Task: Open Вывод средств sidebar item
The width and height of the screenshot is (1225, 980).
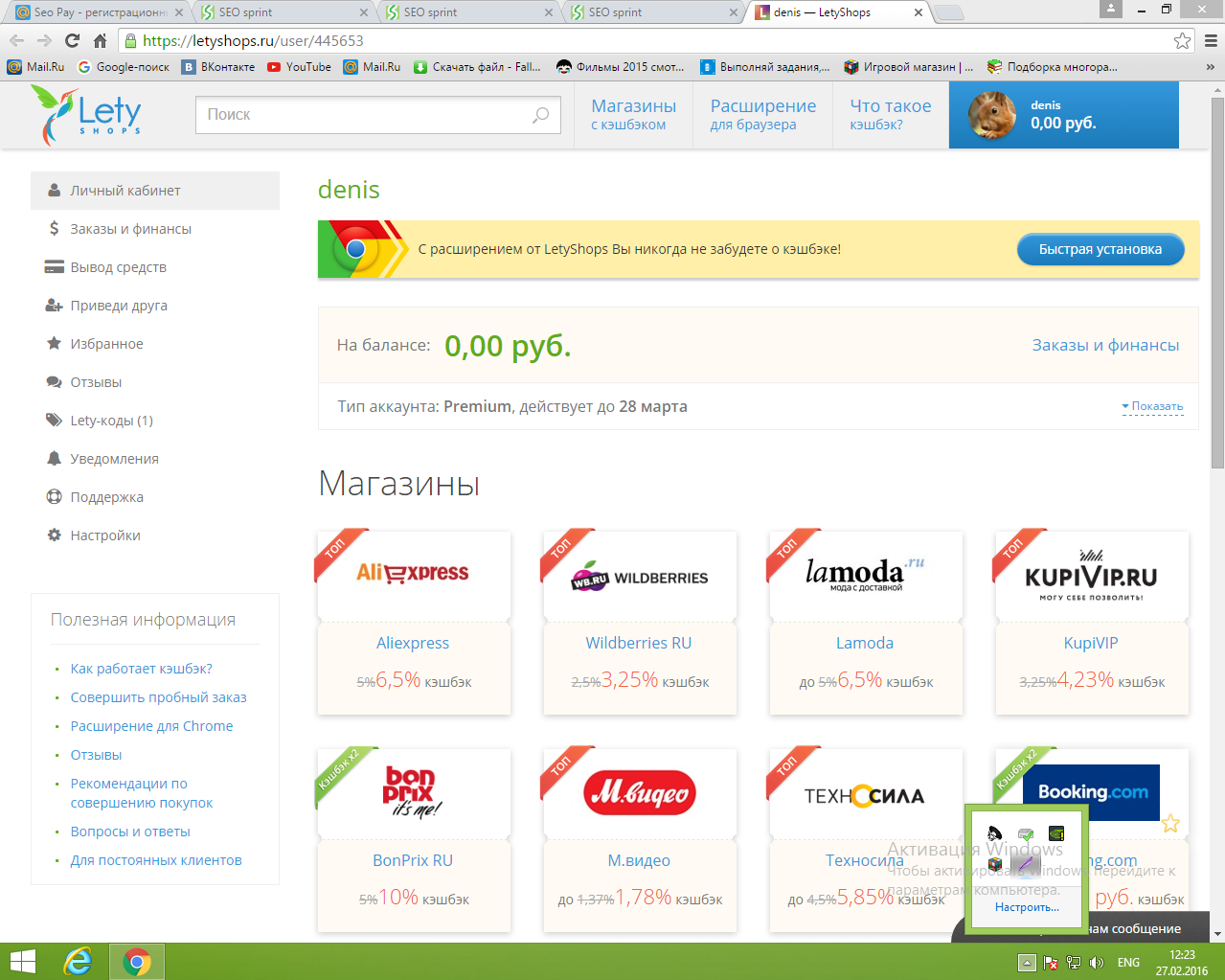Action: 155,267
